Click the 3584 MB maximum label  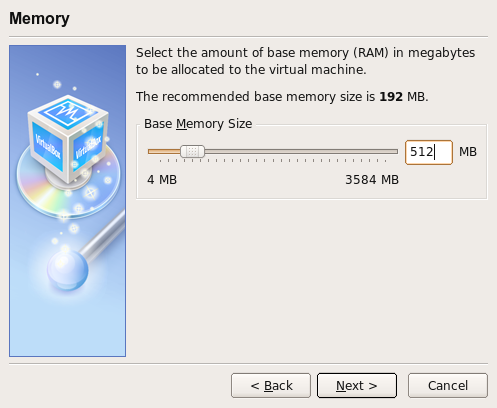(372, 180)
